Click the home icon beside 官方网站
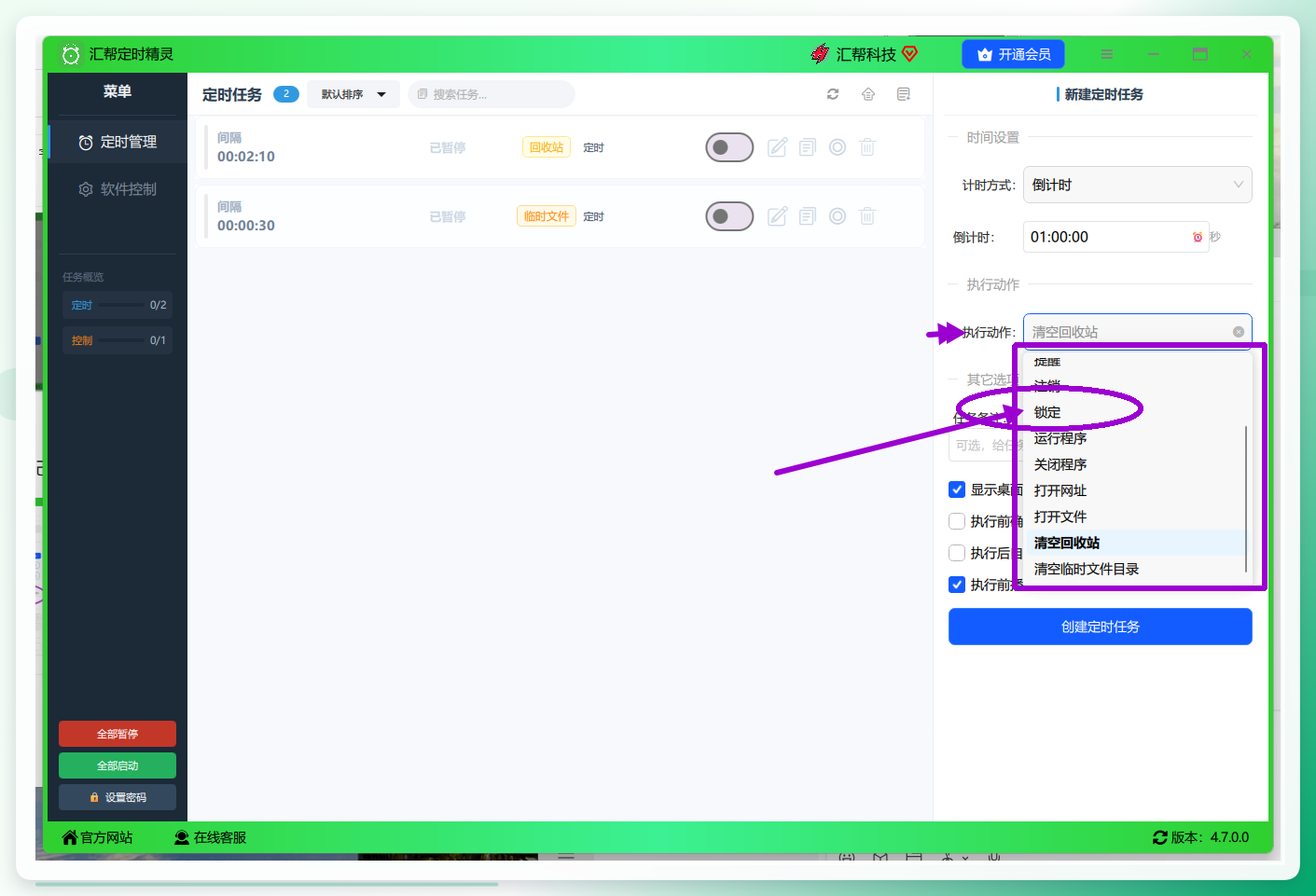1316x896 pixels. tap(70, 837)
